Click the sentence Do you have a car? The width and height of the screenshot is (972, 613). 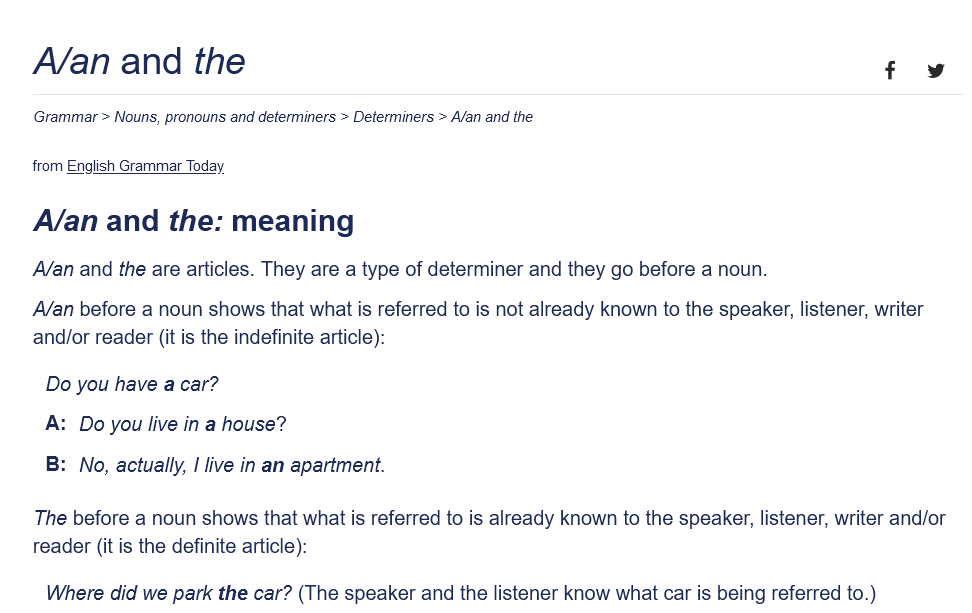(132, 384)
